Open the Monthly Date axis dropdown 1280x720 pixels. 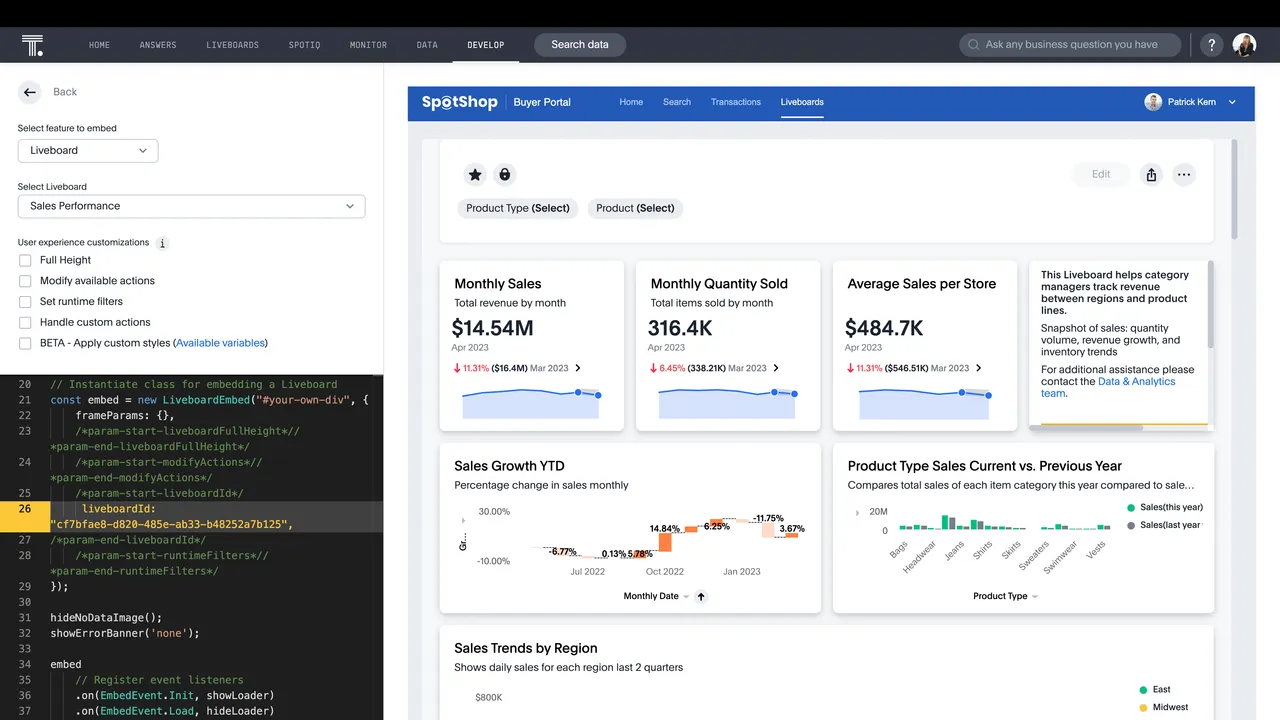[657, 597]
